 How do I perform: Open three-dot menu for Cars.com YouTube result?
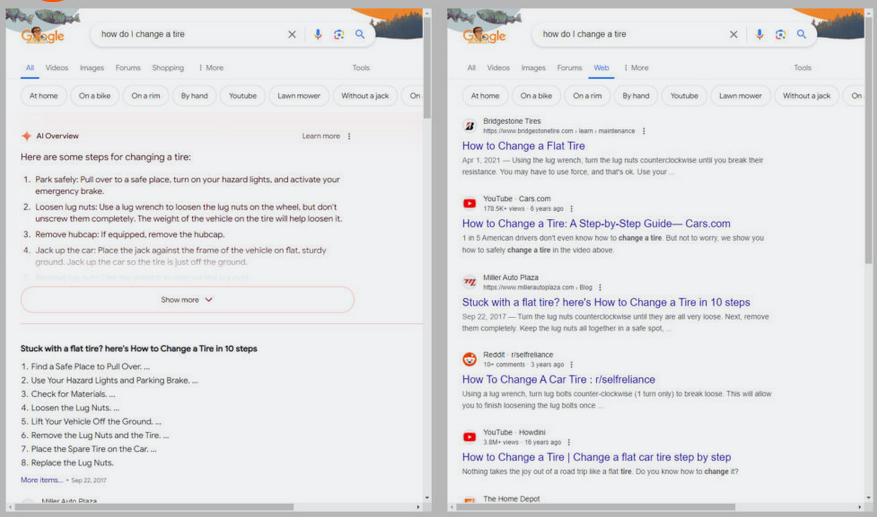[x=571, y=209]
